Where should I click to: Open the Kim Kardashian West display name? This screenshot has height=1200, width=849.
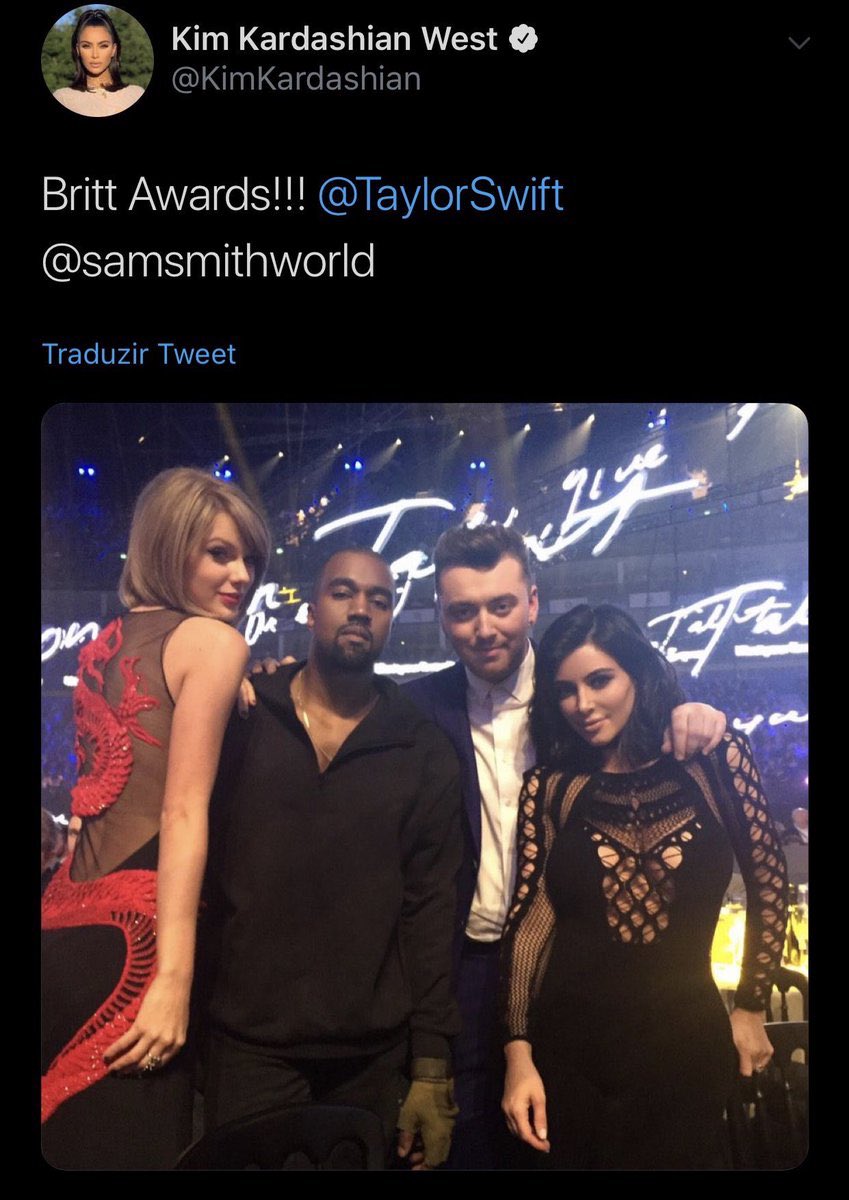(336, 39)
